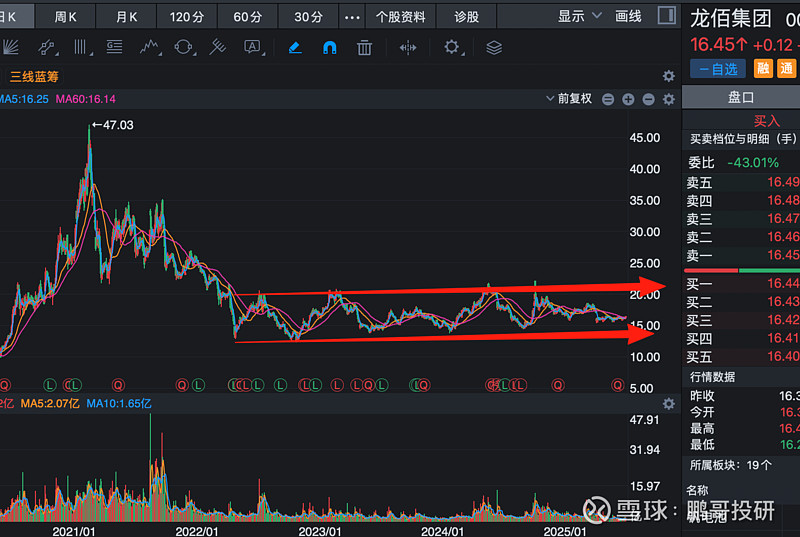
Task: Open the 诊股 tab
Action: (x=466, y=17)
